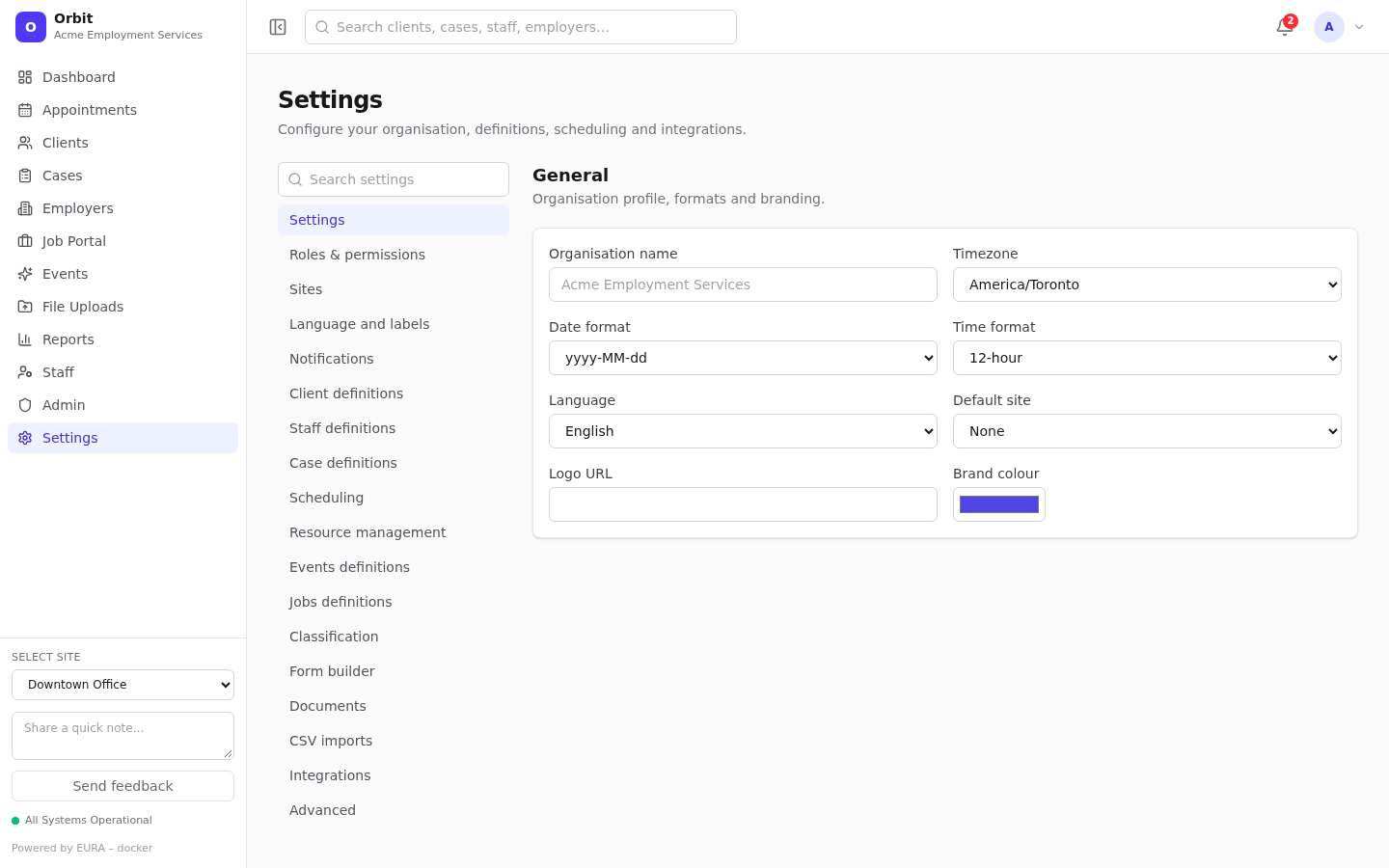Click the All Systems Operational status
1389x868 pixels.
pyautogui.click(x=82, y=821)
